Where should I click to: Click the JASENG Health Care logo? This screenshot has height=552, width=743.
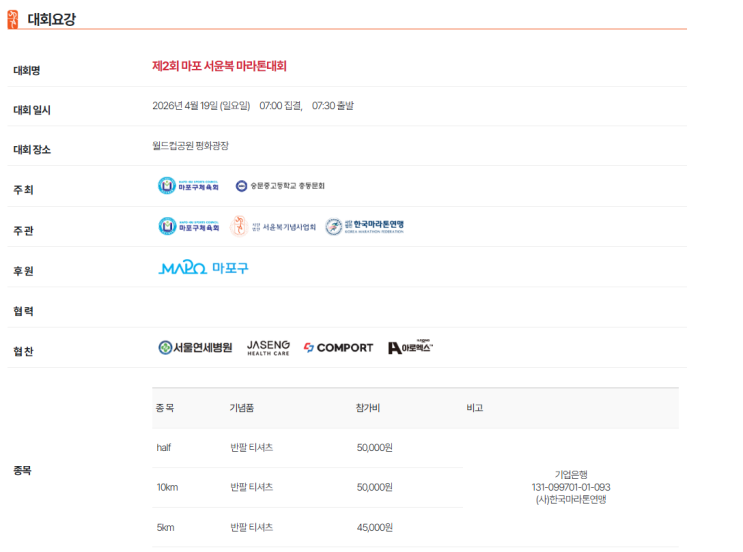coord(268,348)
